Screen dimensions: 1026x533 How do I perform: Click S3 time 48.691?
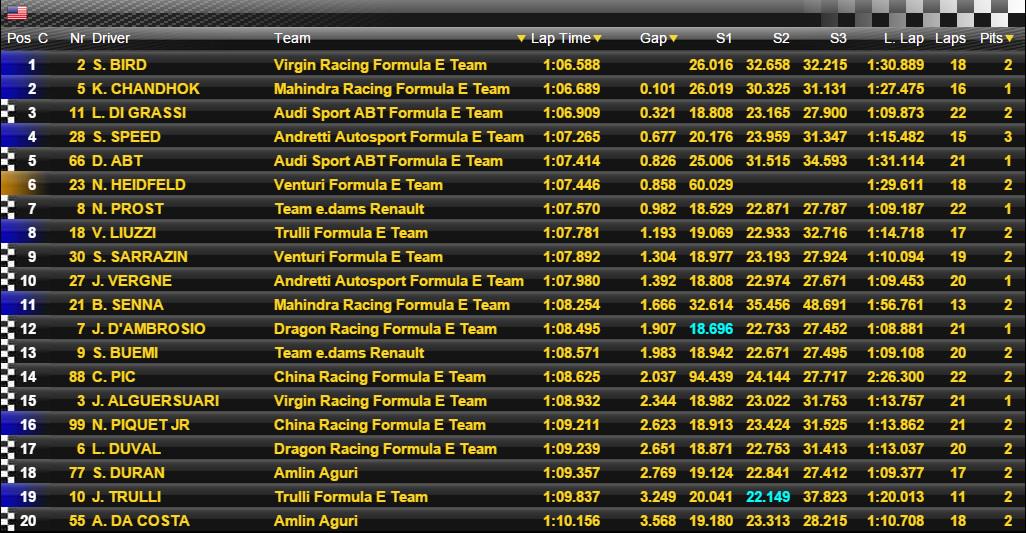tap(825, 305)
